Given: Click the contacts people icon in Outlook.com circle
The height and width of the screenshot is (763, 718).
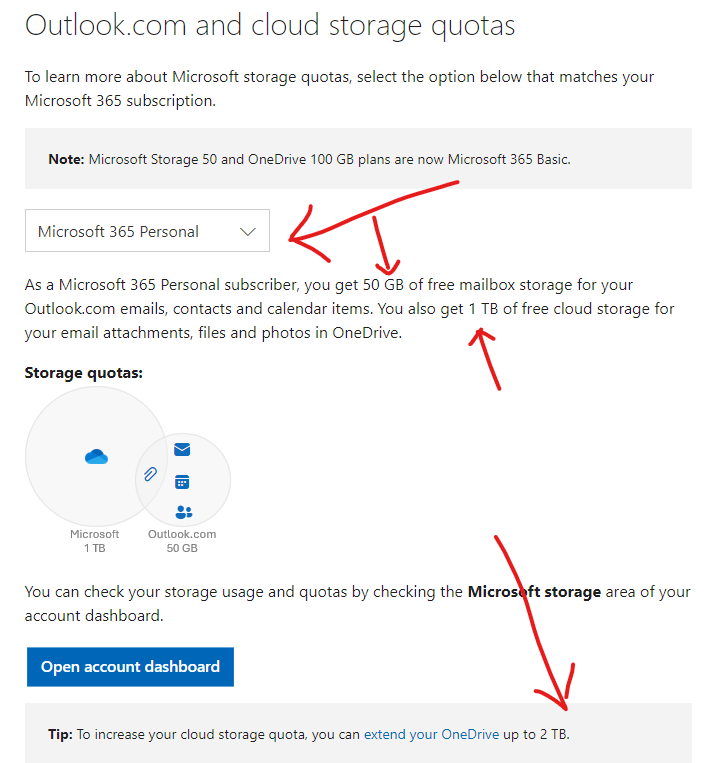Looking at the screenshot, I should tap(183, 512).
